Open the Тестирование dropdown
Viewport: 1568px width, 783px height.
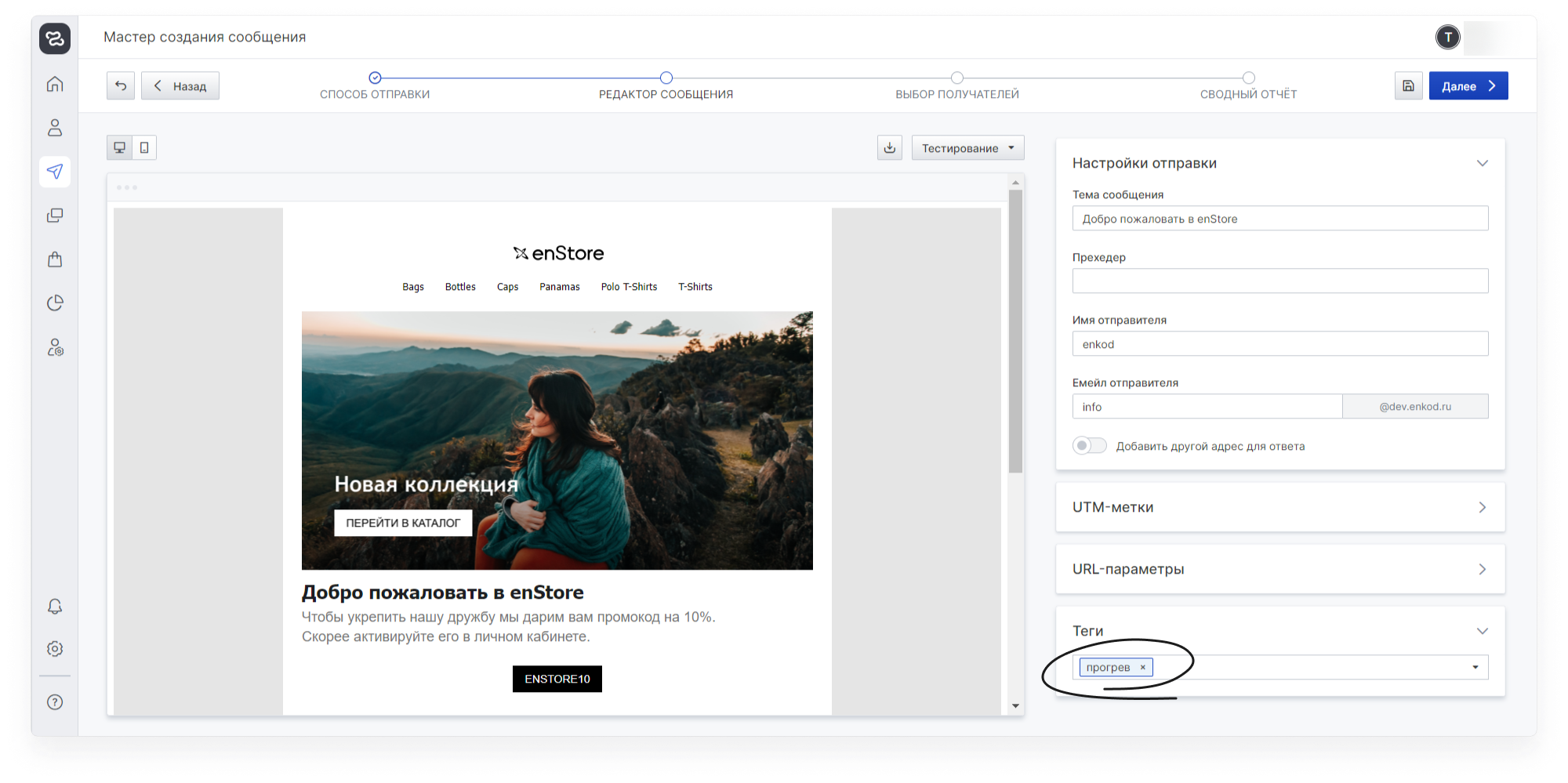click(967, 147)
